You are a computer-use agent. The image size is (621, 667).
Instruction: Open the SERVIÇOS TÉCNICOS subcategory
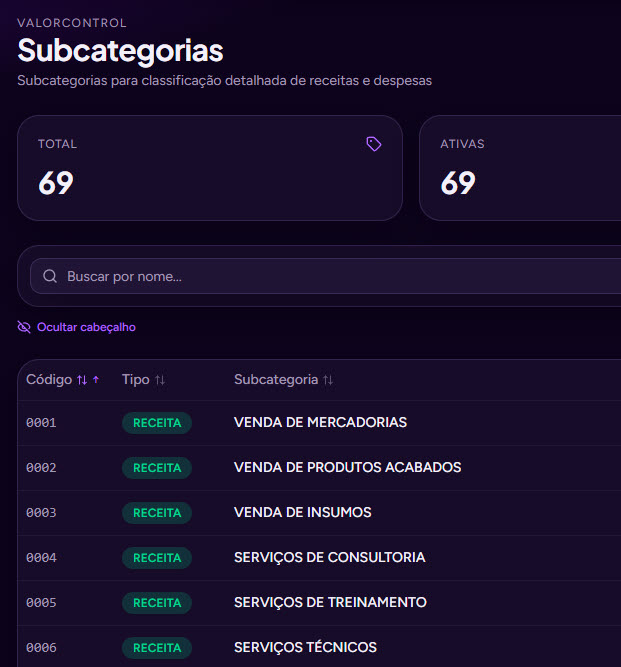tap(305, 647)
